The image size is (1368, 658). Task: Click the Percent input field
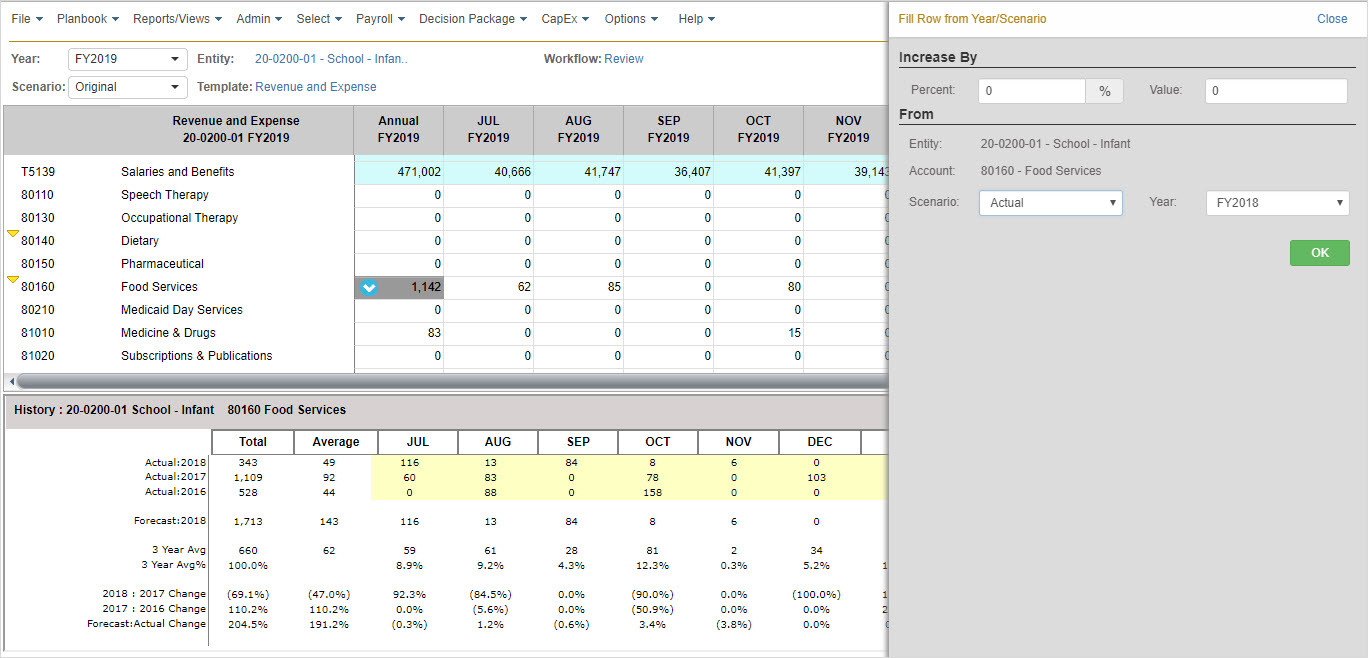coord(1031,91)
